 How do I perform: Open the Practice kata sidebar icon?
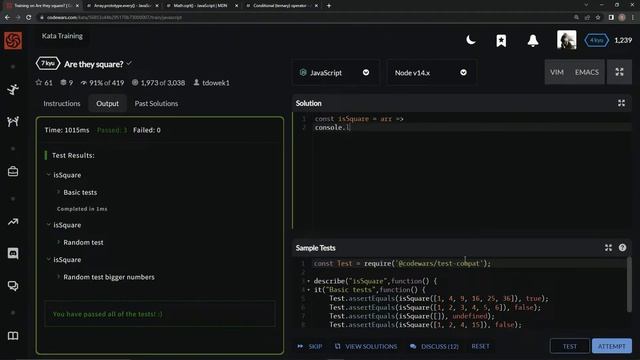pyautogui.click(x=13, y=89)
